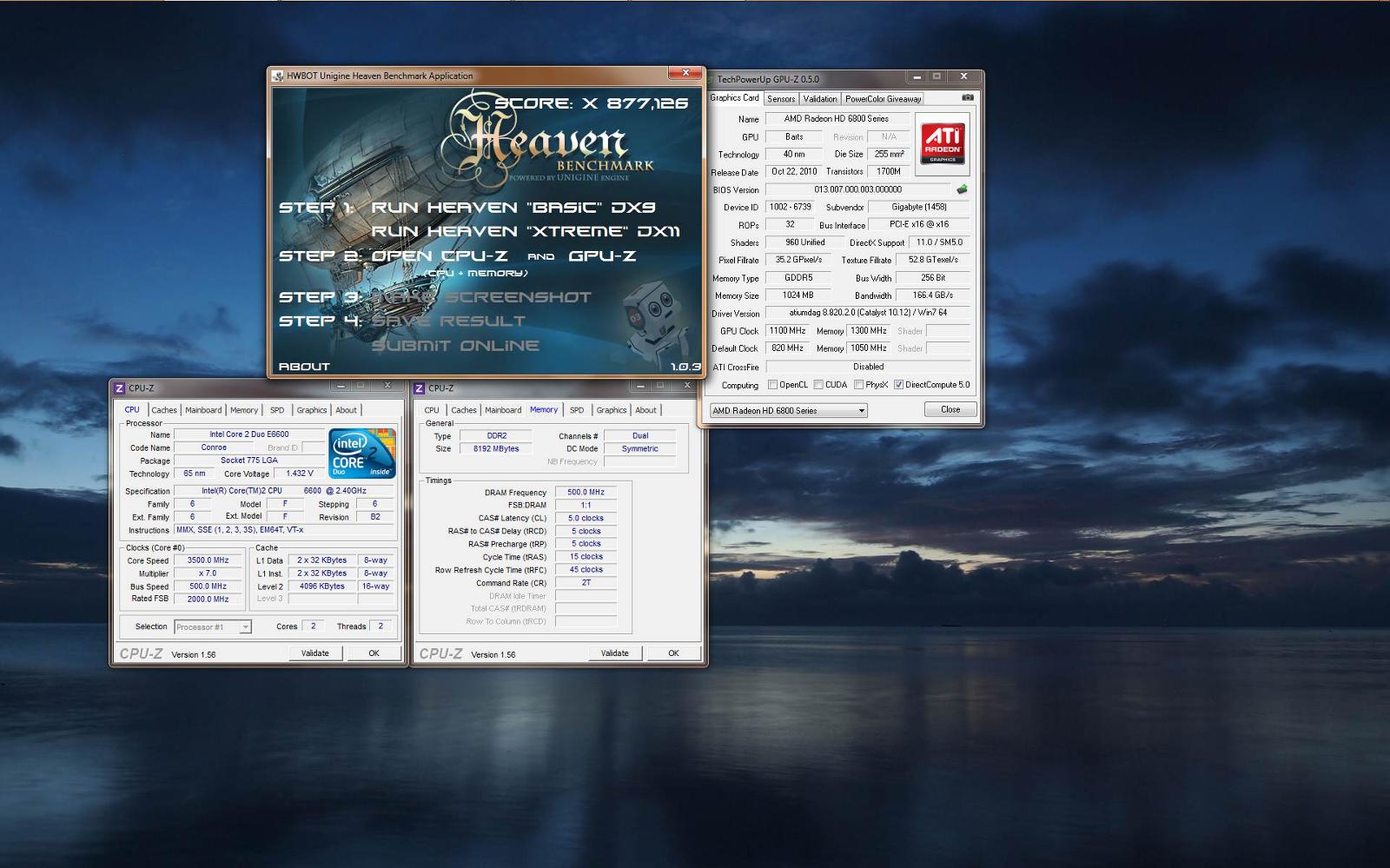1390x868 pixels.
Task: Click the DRAM Frequency 500.0 MHz value
Action: [x=586, y=493]
